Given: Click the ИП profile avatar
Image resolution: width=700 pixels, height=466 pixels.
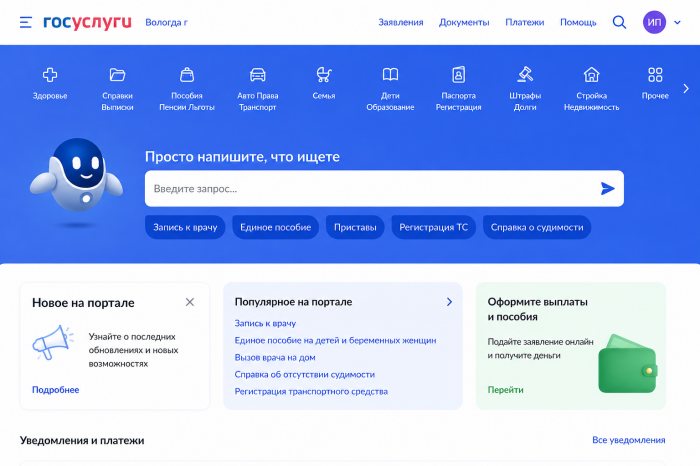Looking at the screenshot, I should [x=654, y=22].
